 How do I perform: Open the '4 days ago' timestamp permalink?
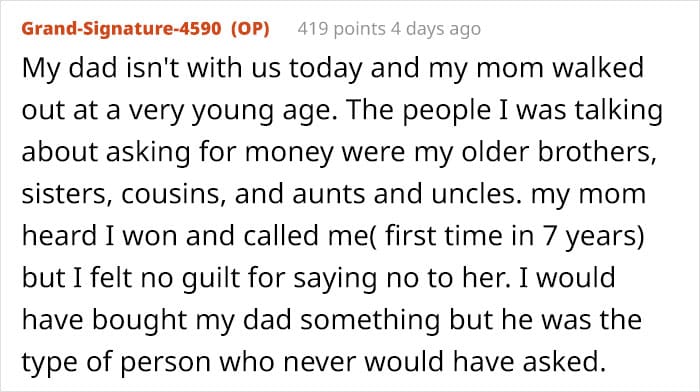pos(436,29)
